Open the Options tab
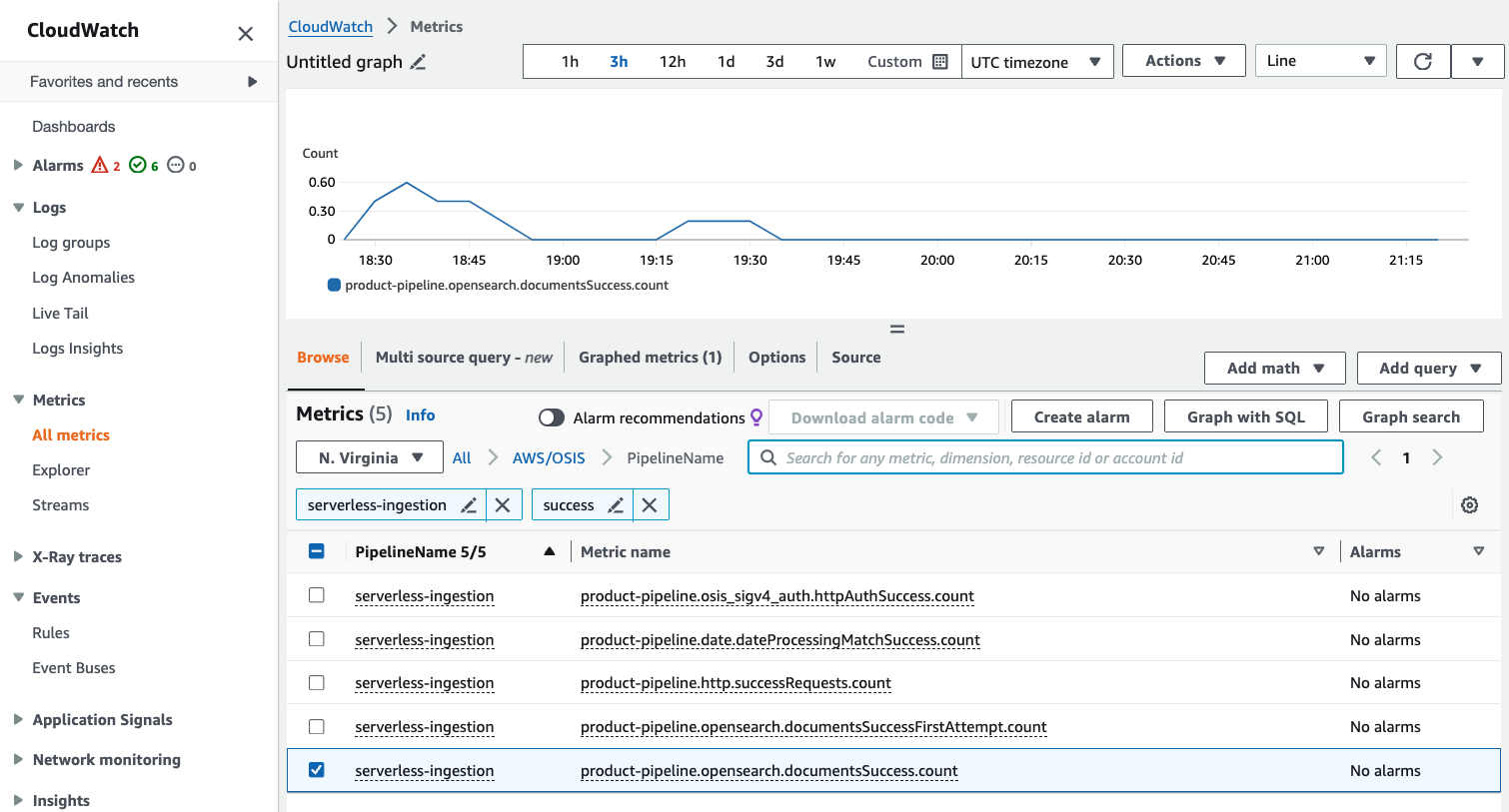Image resolution: width=1509 pixels, height=812 pixels. coord(776,358)
